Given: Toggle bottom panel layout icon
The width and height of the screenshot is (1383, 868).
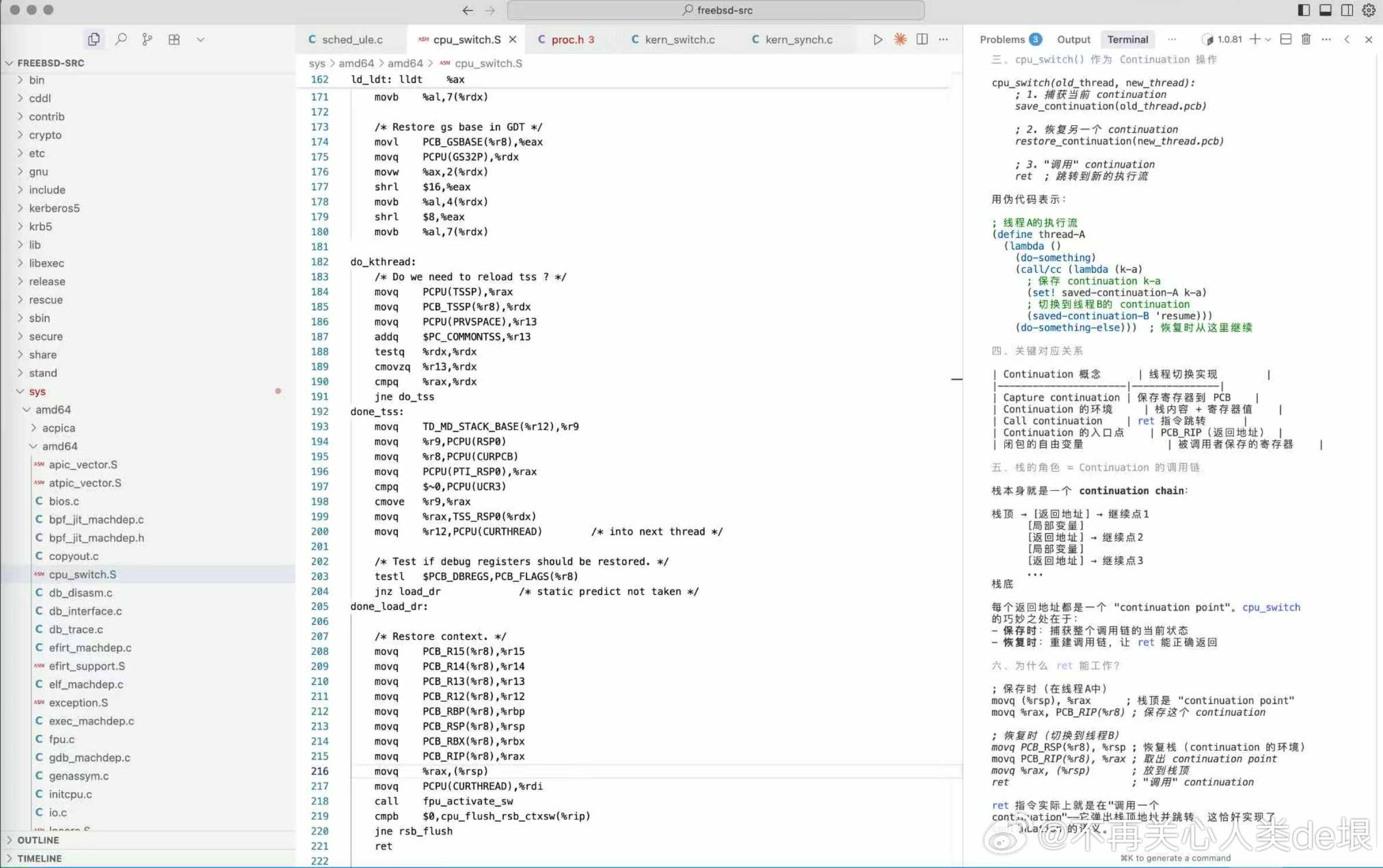Looking at the screenshot, I should pos(1325,10).
